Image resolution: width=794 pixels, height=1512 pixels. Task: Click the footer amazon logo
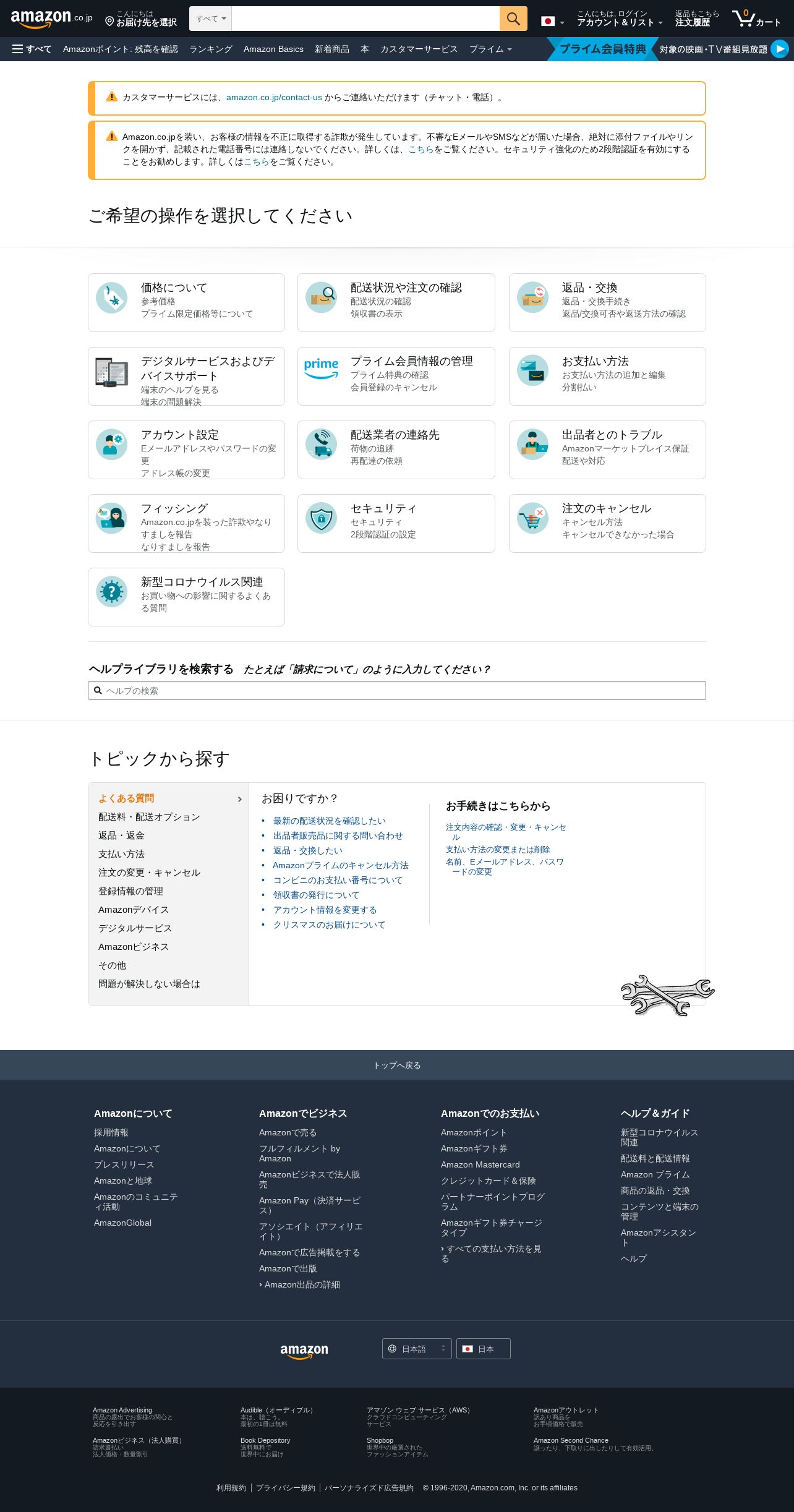(x=304, y=1351)
